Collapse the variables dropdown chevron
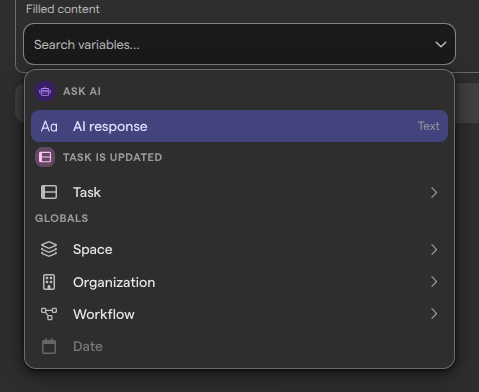The height and width of the screenshot is (392, 479). tap(441, 44)
